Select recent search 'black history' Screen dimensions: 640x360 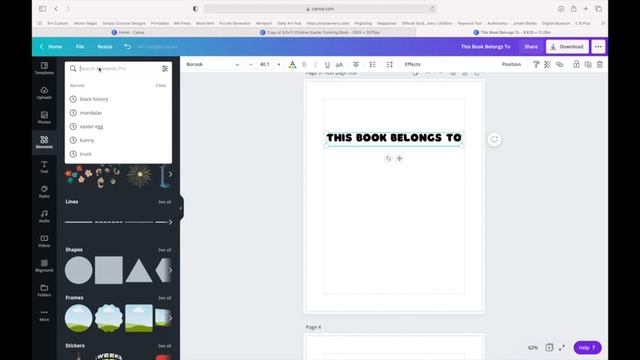click(118, 99)
